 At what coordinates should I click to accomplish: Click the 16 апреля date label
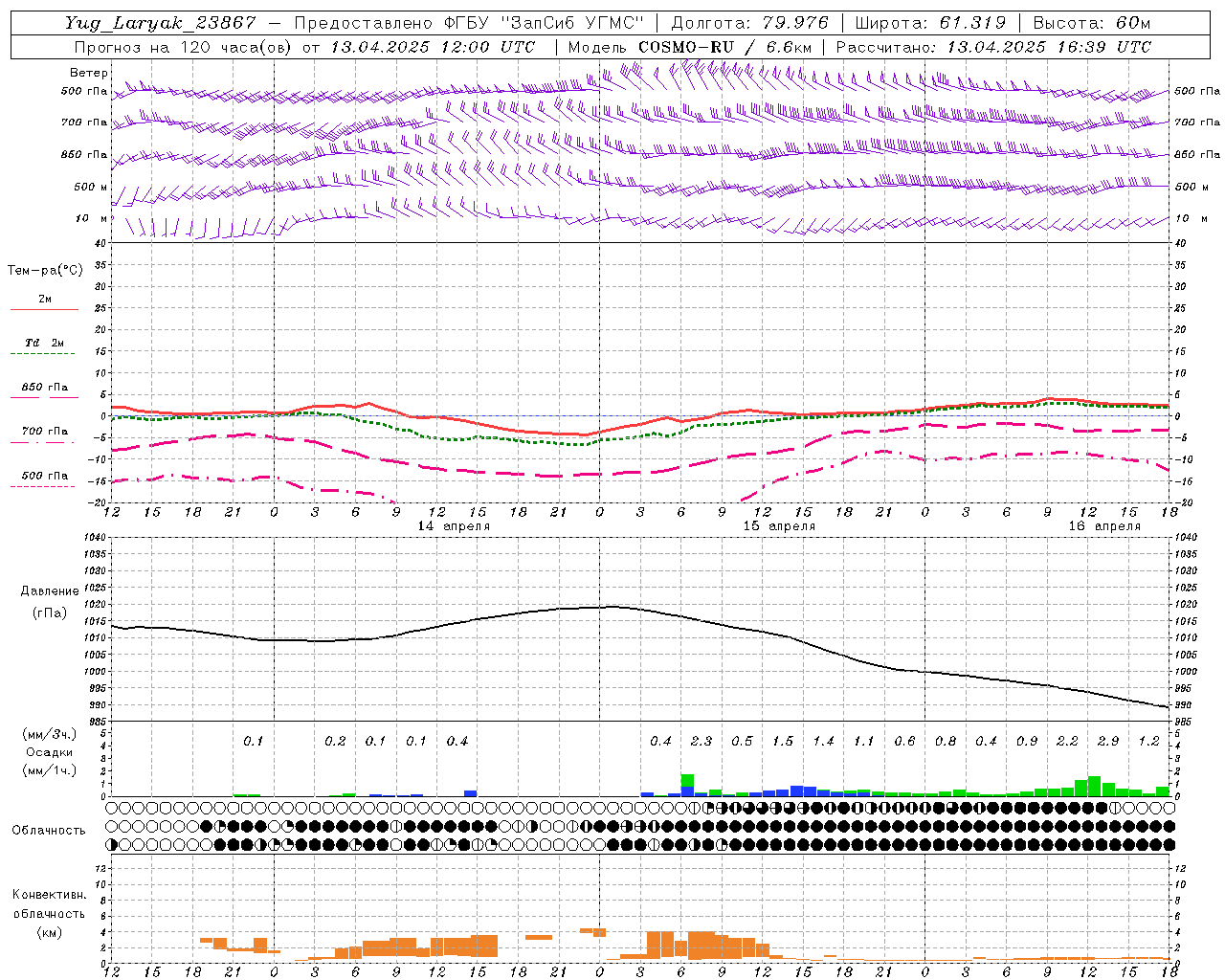[x=1105, y=526]
